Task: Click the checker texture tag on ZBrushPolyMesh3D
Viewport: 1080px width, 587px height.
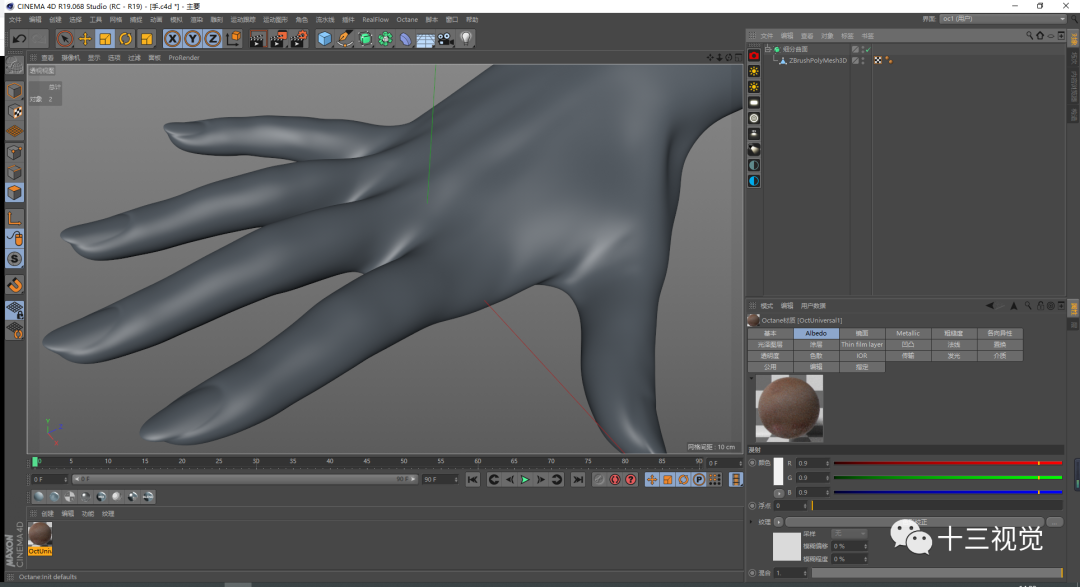Action: 878,61
